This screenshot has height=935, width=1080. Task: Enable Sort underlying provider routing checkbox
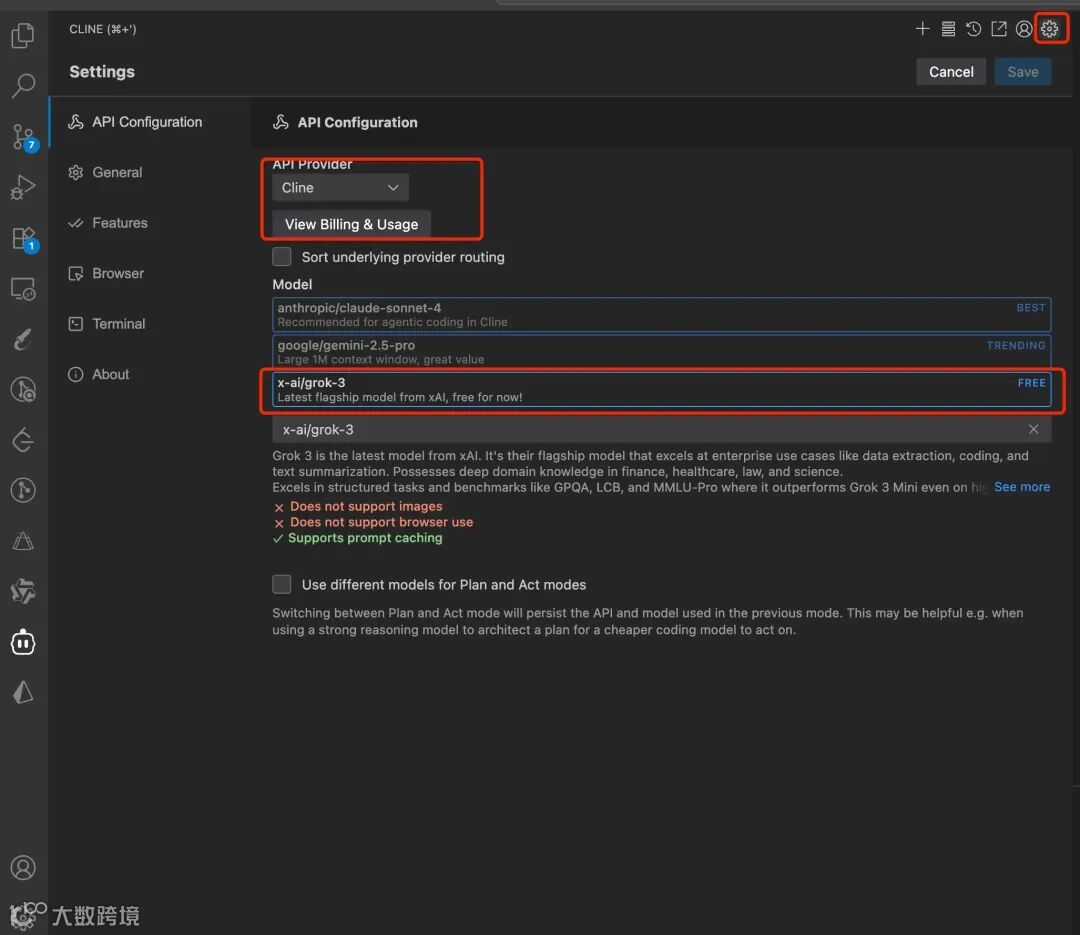(282, 256)
